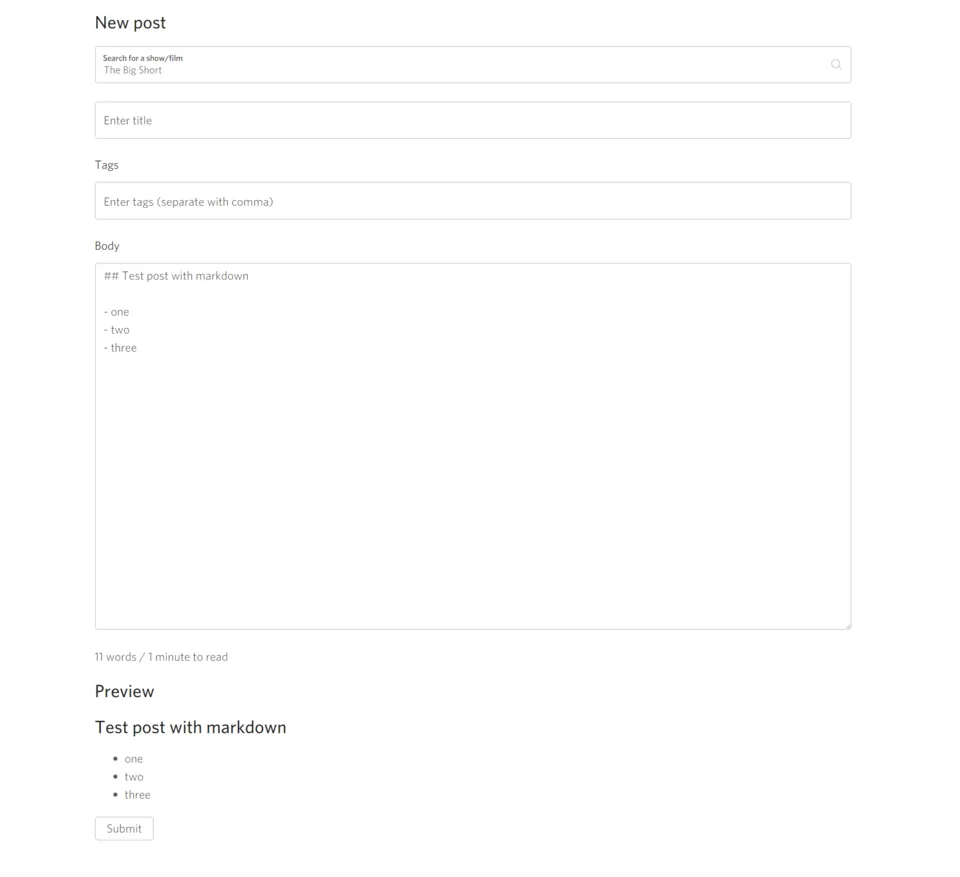
Task: Click the 'one' bullet in the preview
Action: [x=133, y=759]
